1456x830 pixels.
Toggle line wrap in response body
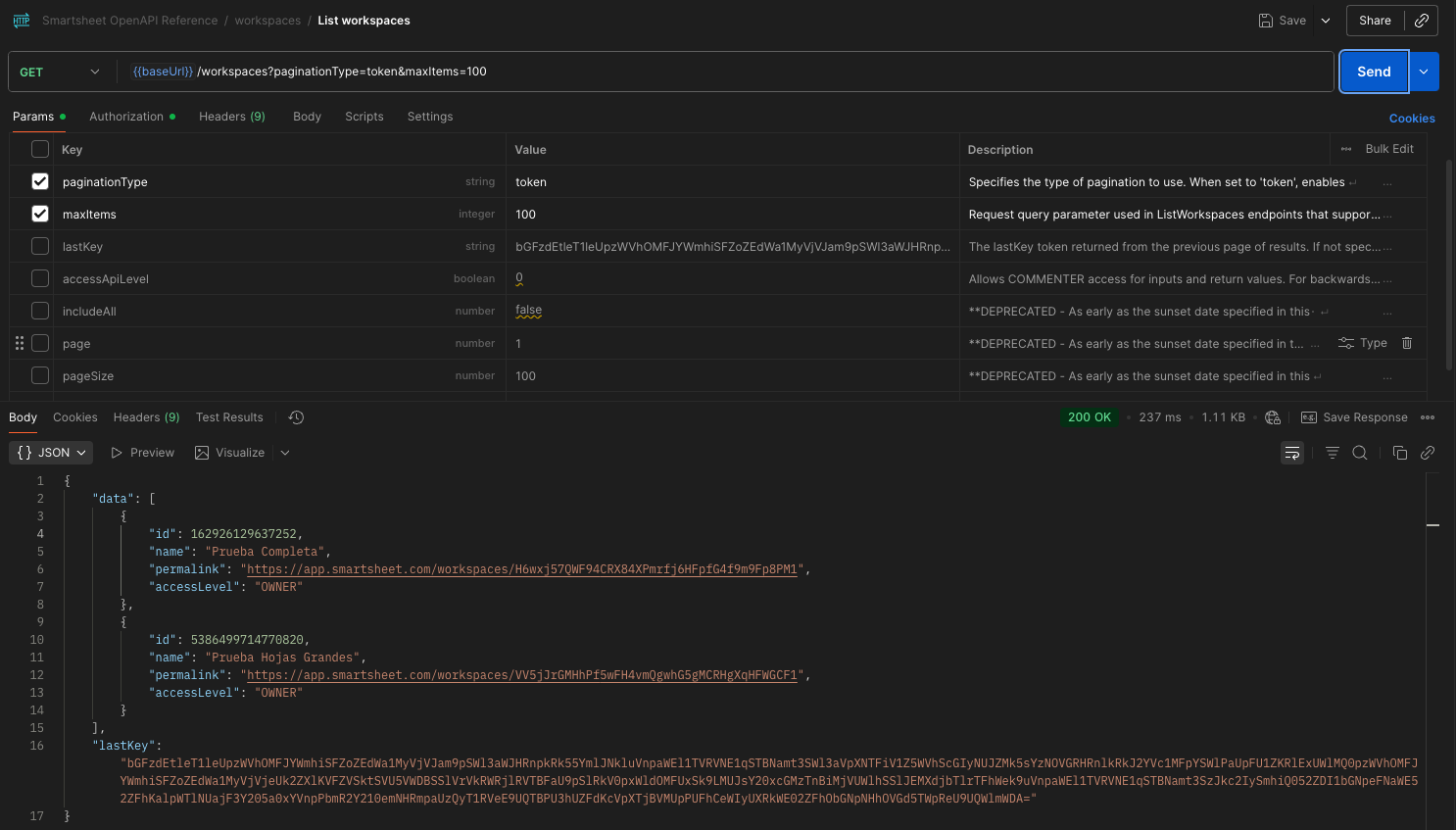(x=1292, y=453)
